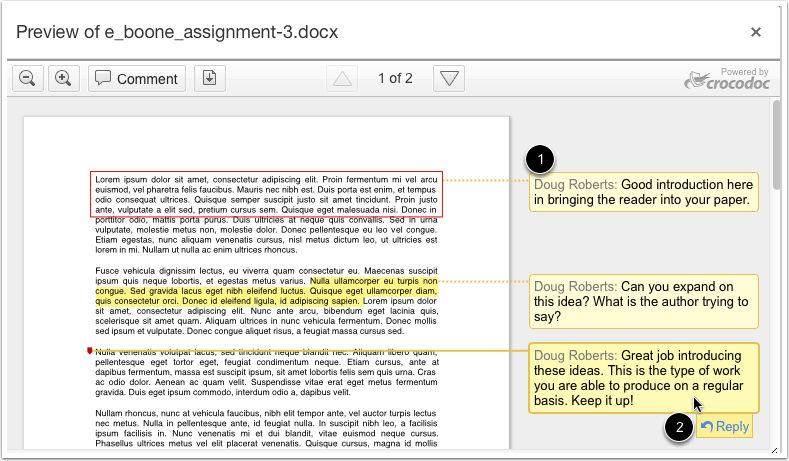Close the preview dialog with the X

pos(756,32)
